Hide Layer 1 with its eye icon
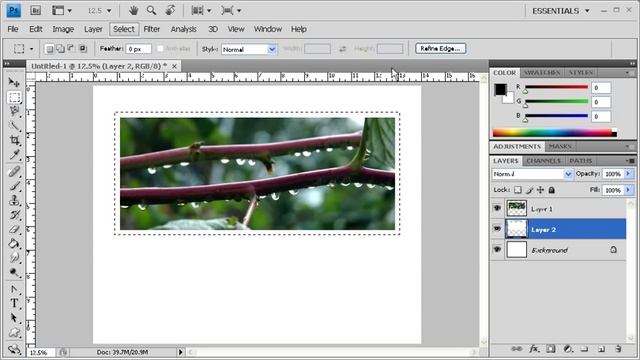The width and height of the screenshot is (640, 360). coord(497,208)
